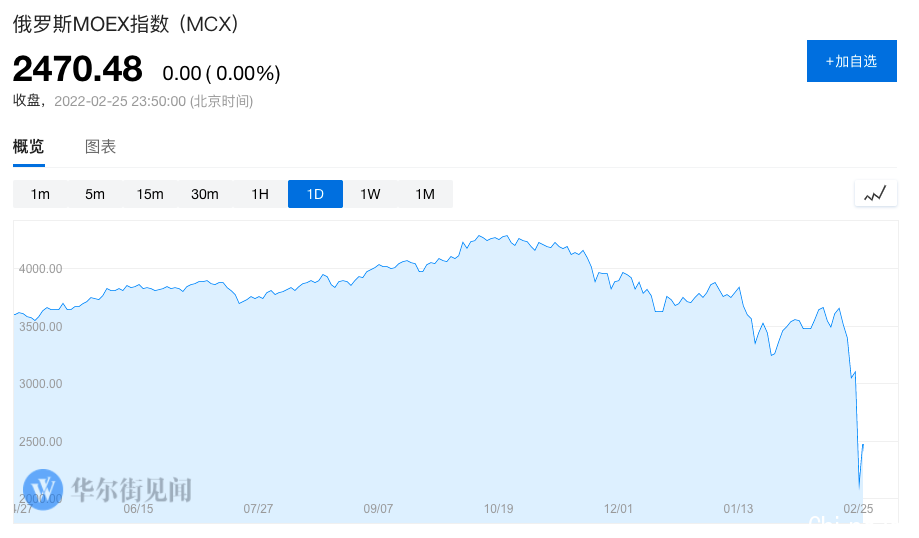Click the line chart style icon
Image resolution: width=919 pixels, height=538 pixels.
pyautogui.click(x=876, y=193)
